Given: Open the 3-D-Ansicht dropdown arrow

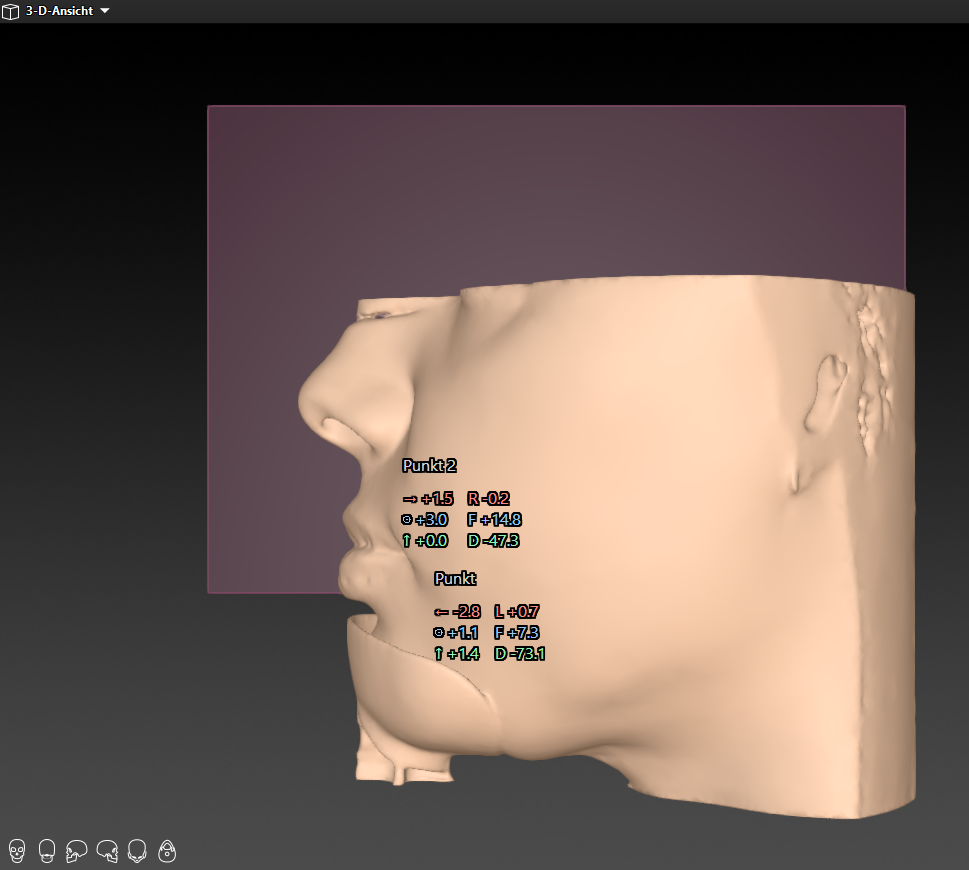Looking at the screenshot, I should point(105,11).
